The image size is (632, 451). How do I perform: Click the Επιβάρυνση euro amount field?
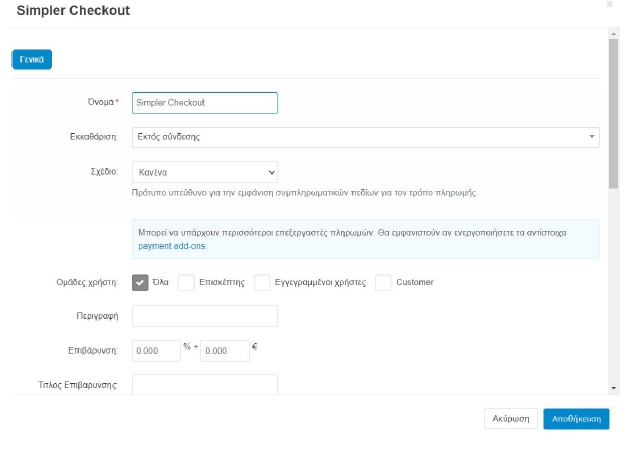point(225,351)
